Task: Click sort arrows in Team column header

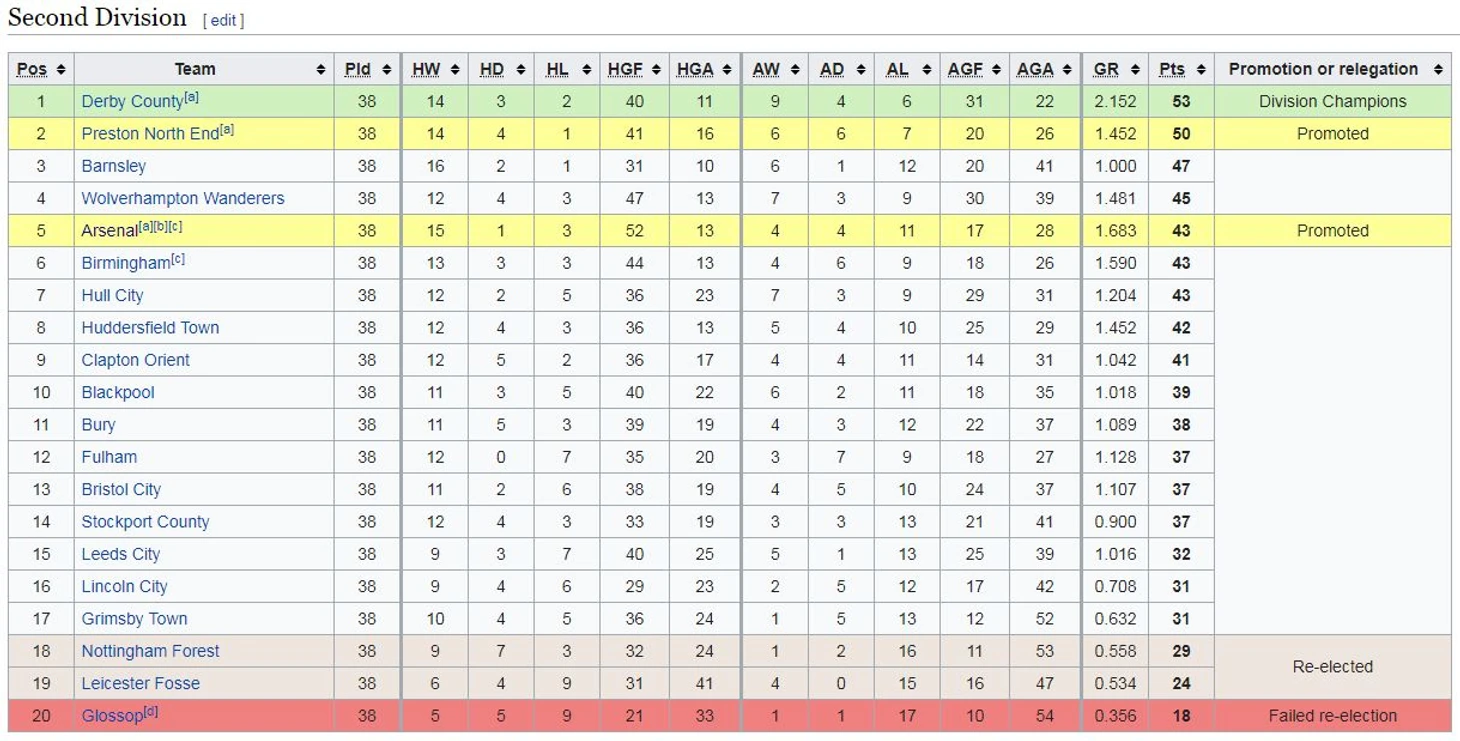Action: (320, 70)
